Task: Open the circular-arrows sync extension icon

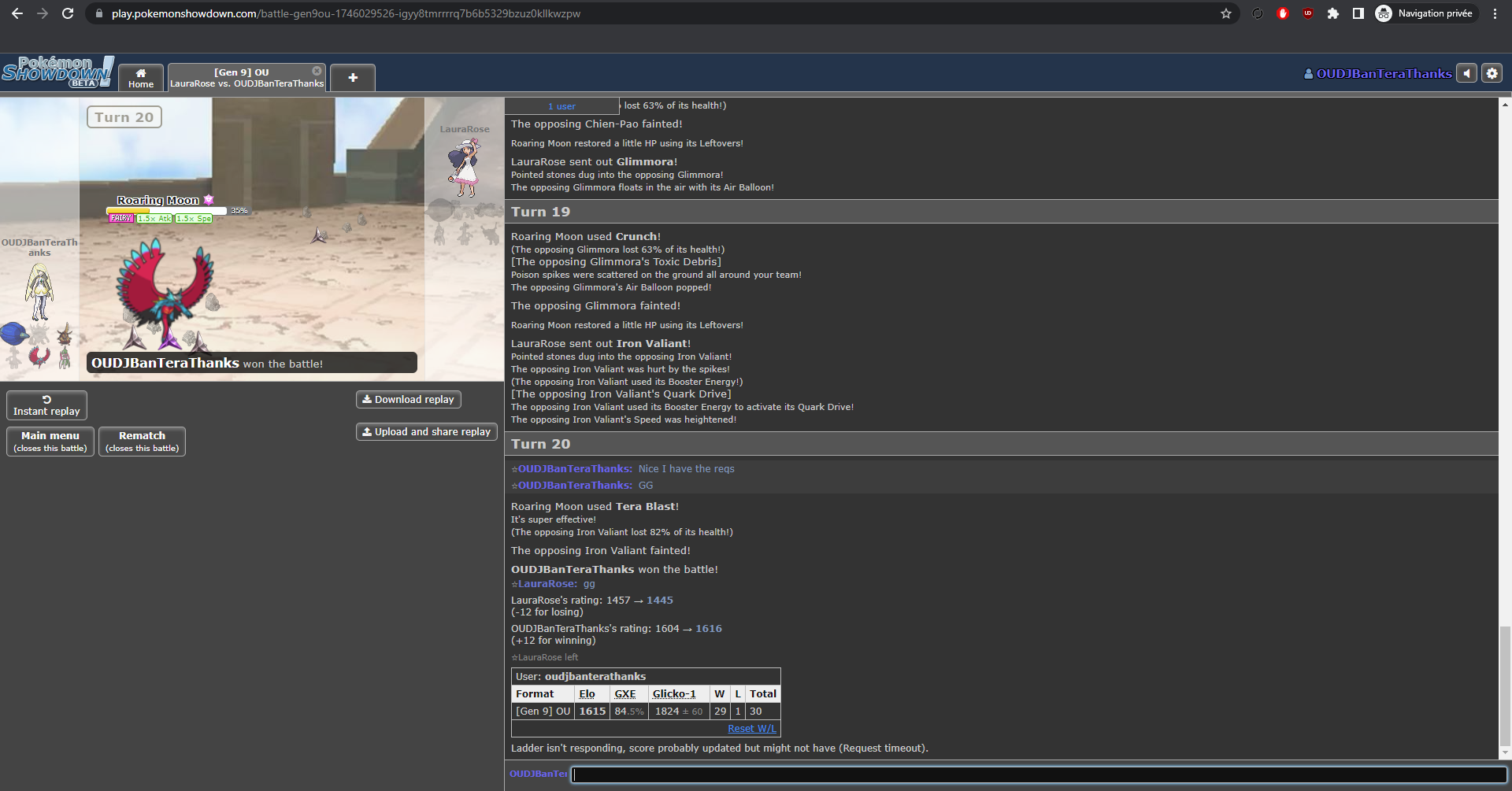Action: 1258,13
